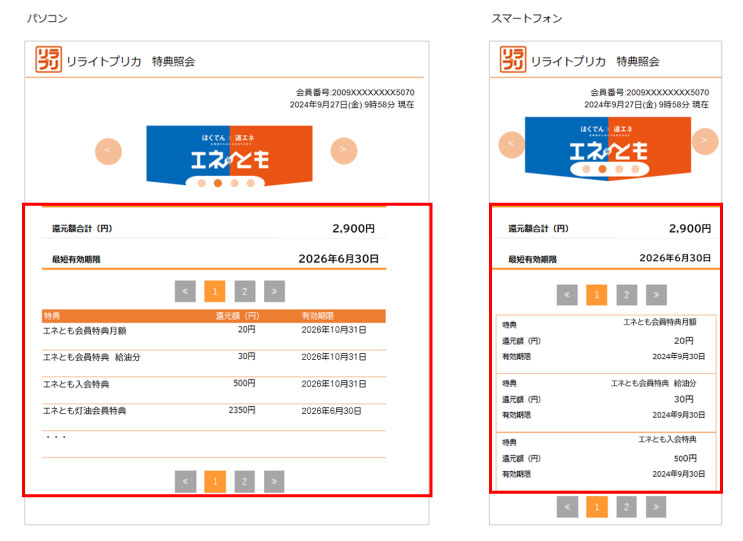Select page 1 in パソコン upper pager

click(x=215, y=291)
